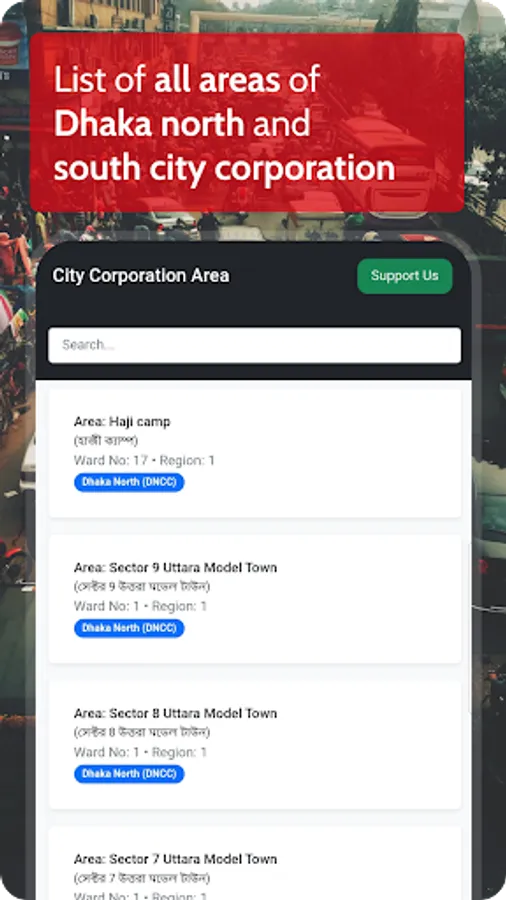506x900 pixels.
Task: Tap the DNCC badge in the Sector 9 card
Action: click(129, 628)
